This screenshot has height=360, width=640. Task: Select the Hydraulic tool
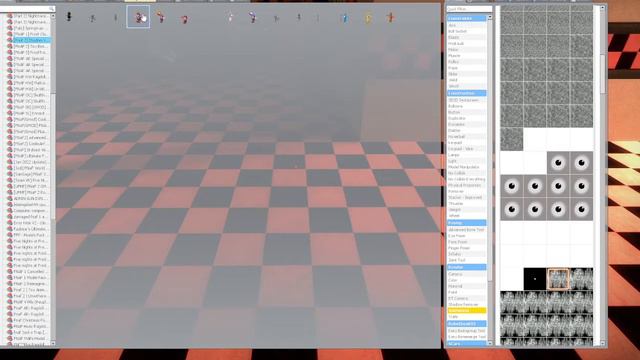click(x=467, y=44)
